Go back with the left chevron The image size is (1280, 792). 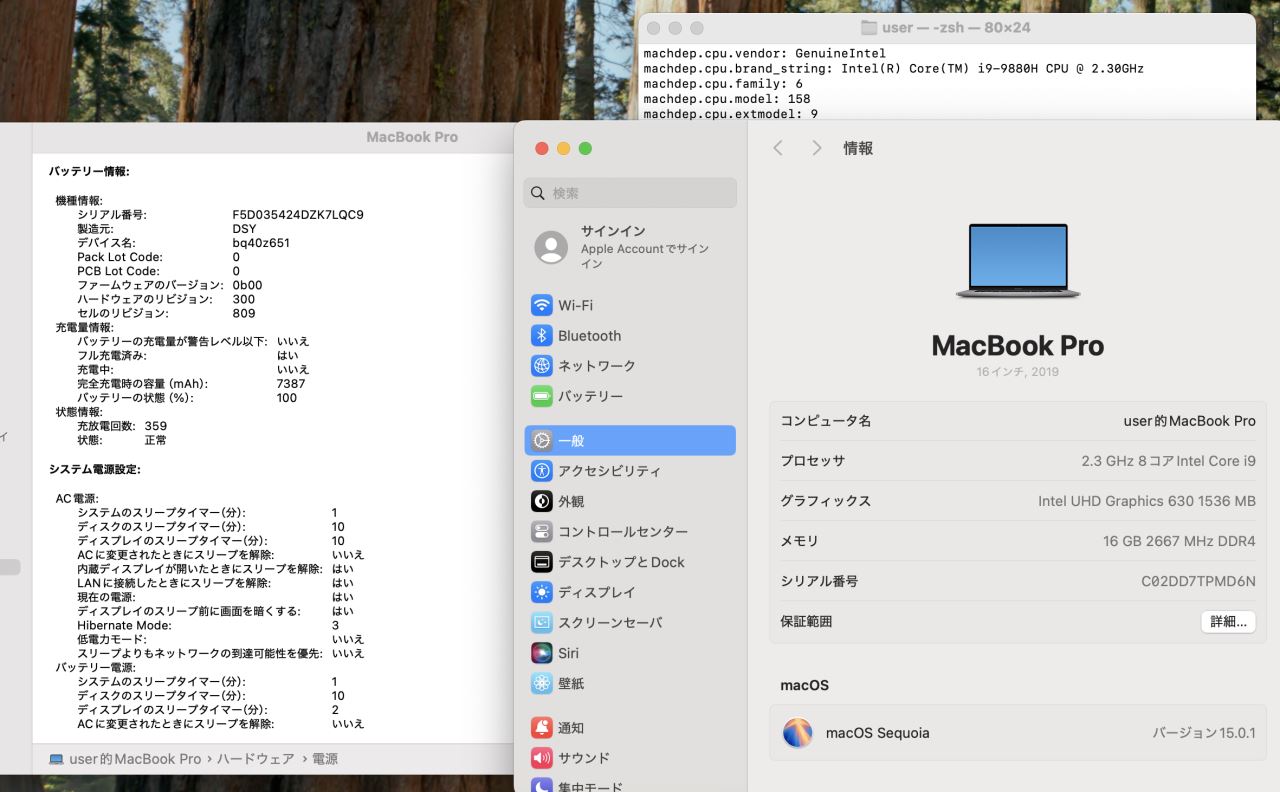(778, 148)
